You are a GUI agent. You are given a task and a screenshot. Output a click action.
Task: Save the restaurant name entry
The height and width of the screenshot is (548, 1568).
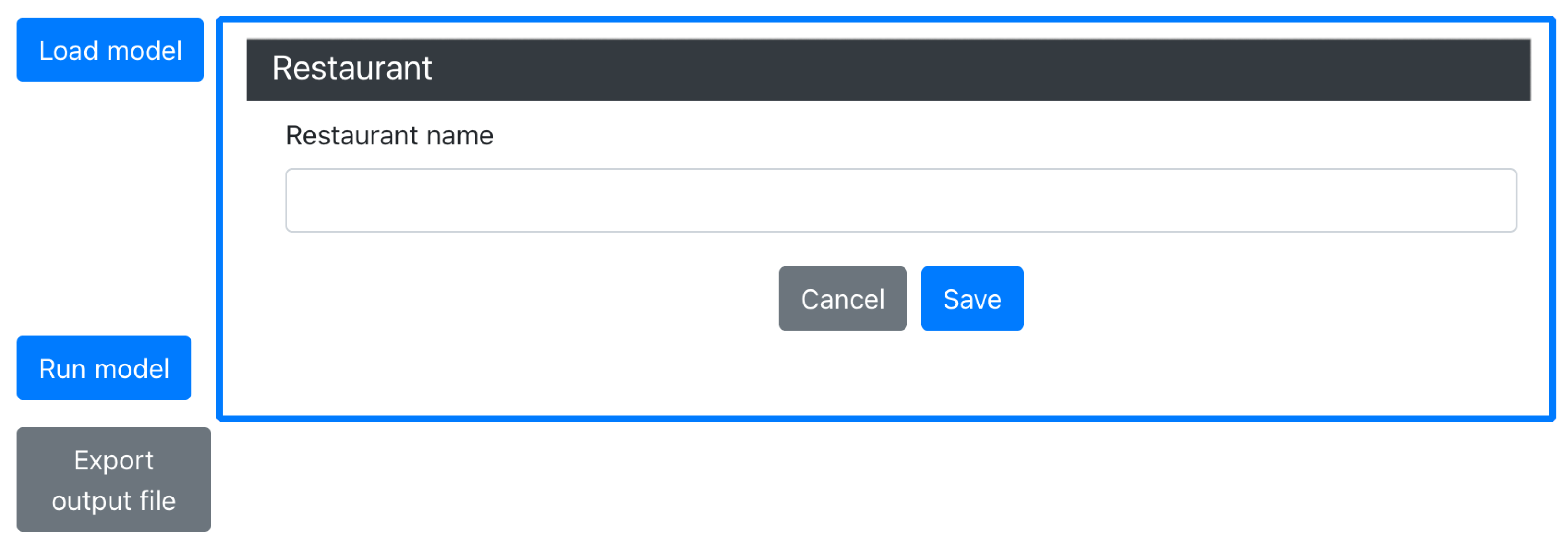972,298
